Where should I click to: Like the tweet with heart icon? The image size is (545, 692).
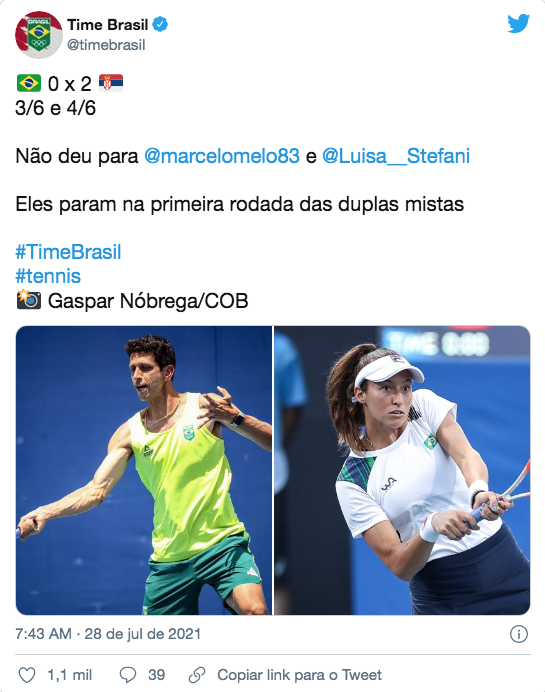tap(26, 675)
